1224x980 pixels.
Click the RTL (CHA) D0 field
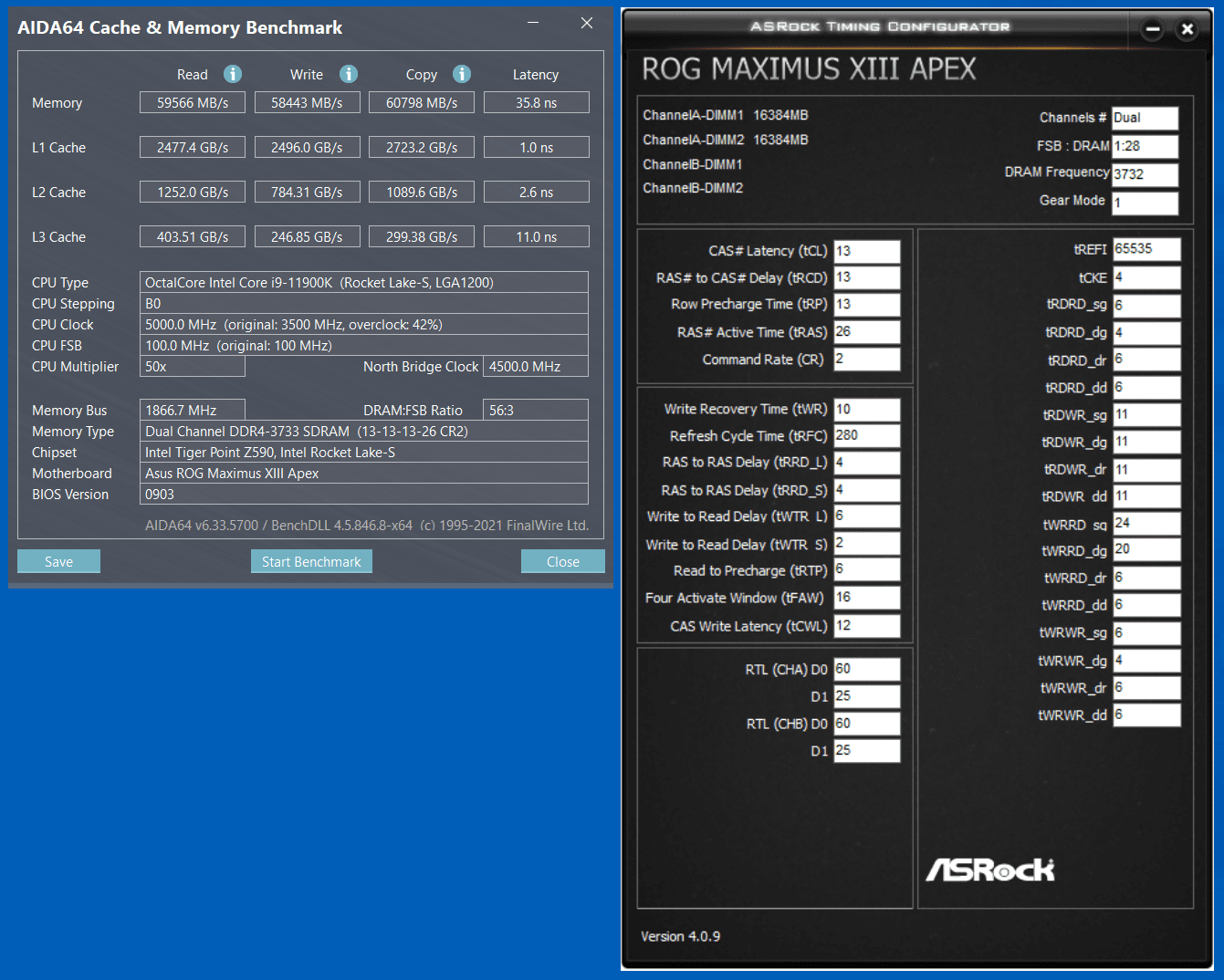pyautogui.click(x=867, y=669)
